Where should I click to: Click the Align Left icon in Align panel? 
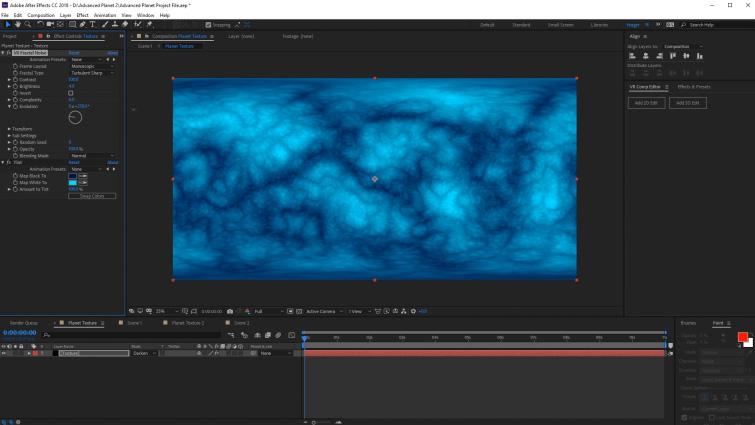point(633,56)
